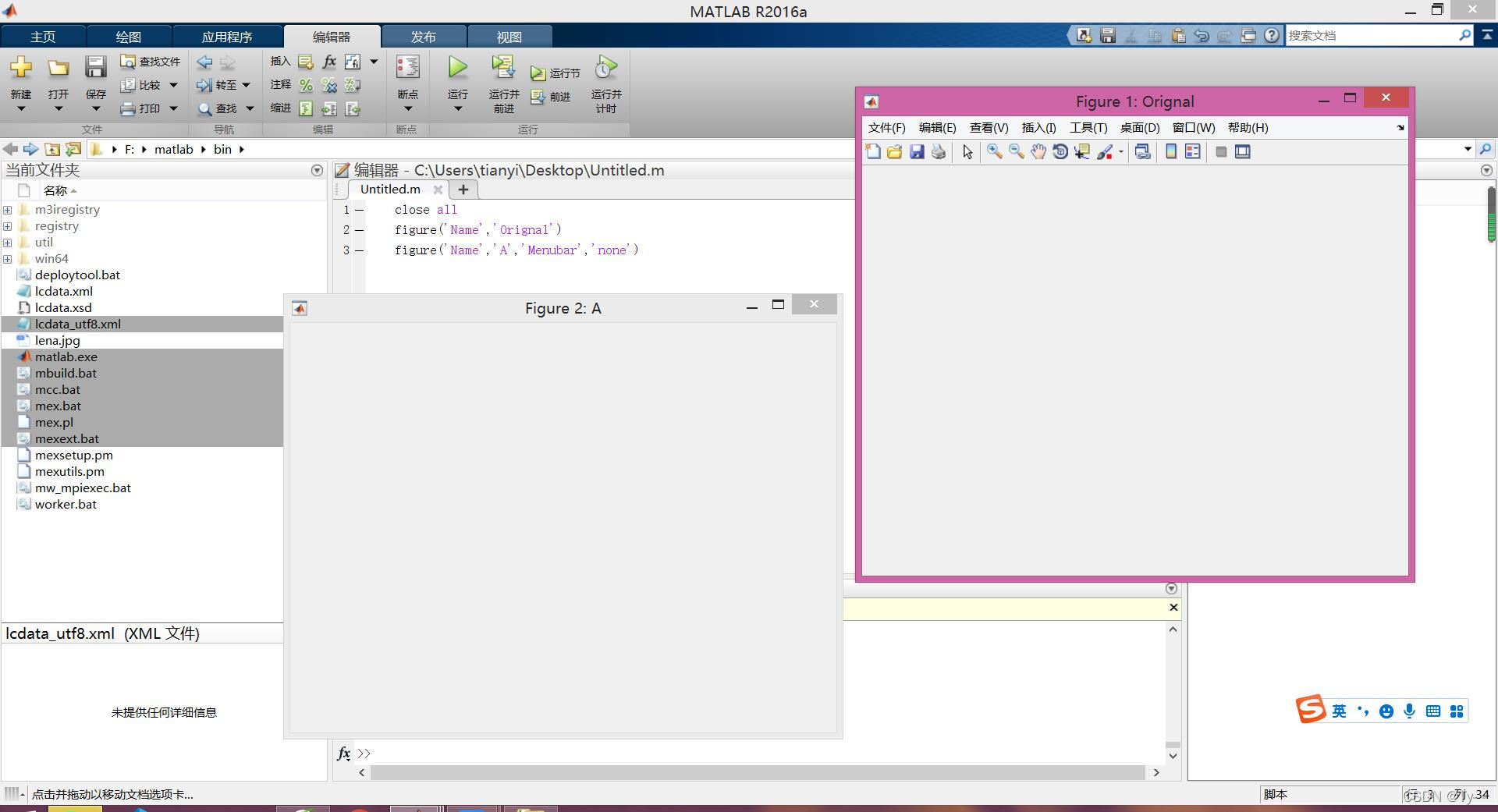1498x812 pixels.
Task: Click the blue Back navigation arrow in the ribbon
Action: coord(204,62)
